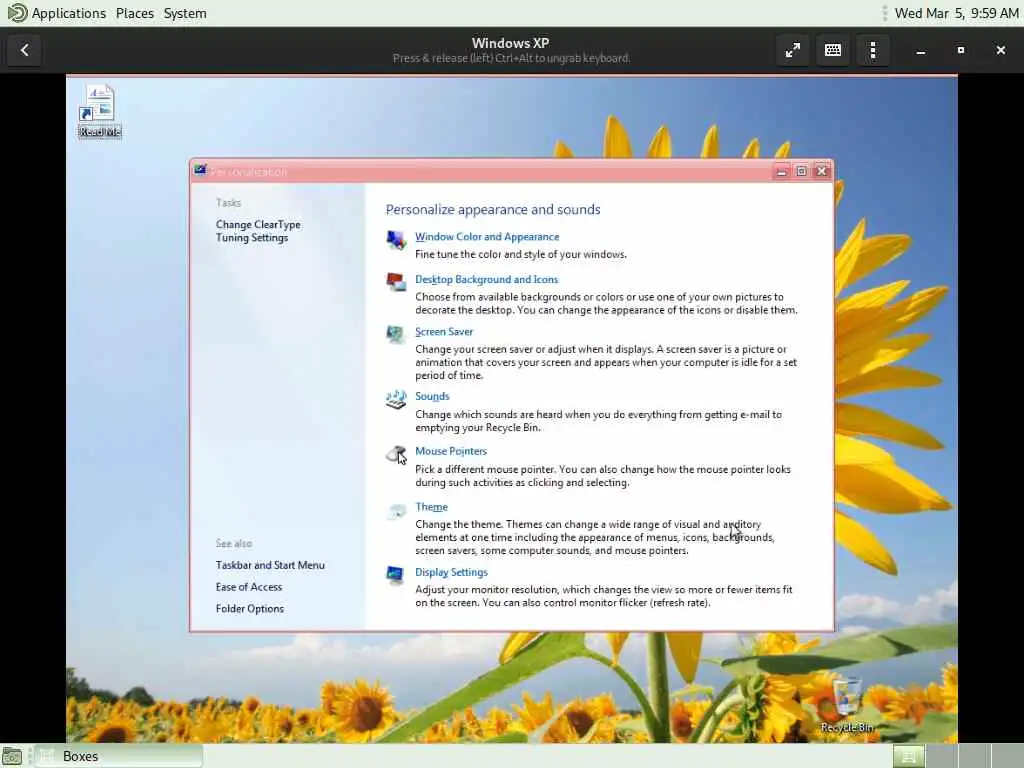The height and width of the screenshot is (768, 1024).
Task: Click Change ClearType Tuning Settings task
Action: tap(258, 231)
